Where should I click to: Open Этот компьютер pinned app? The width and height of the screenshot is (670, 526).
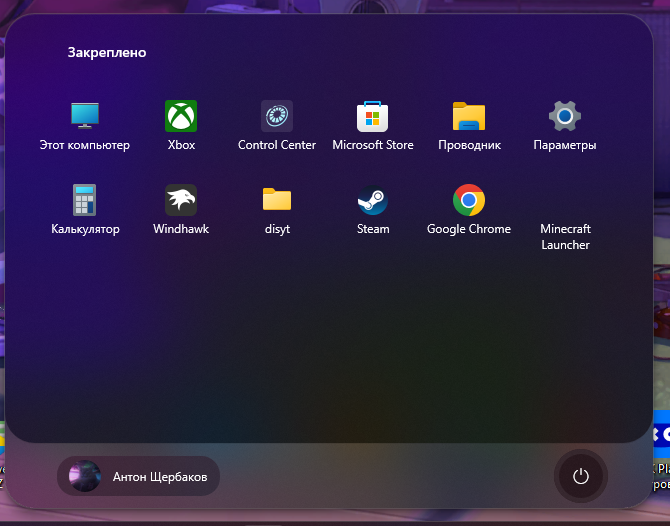coord(85,126)
